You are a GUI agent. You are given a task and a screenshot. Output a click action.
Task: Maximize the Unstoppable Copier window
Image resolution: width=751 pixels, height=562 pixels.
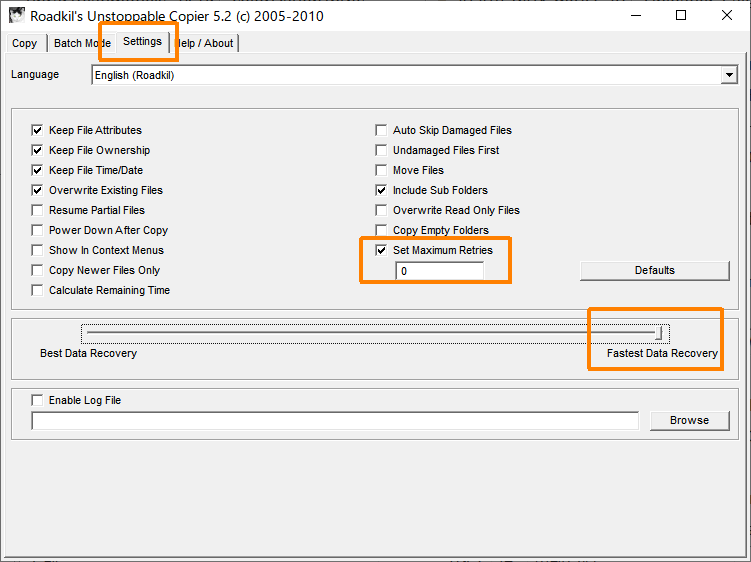[681, 15]
